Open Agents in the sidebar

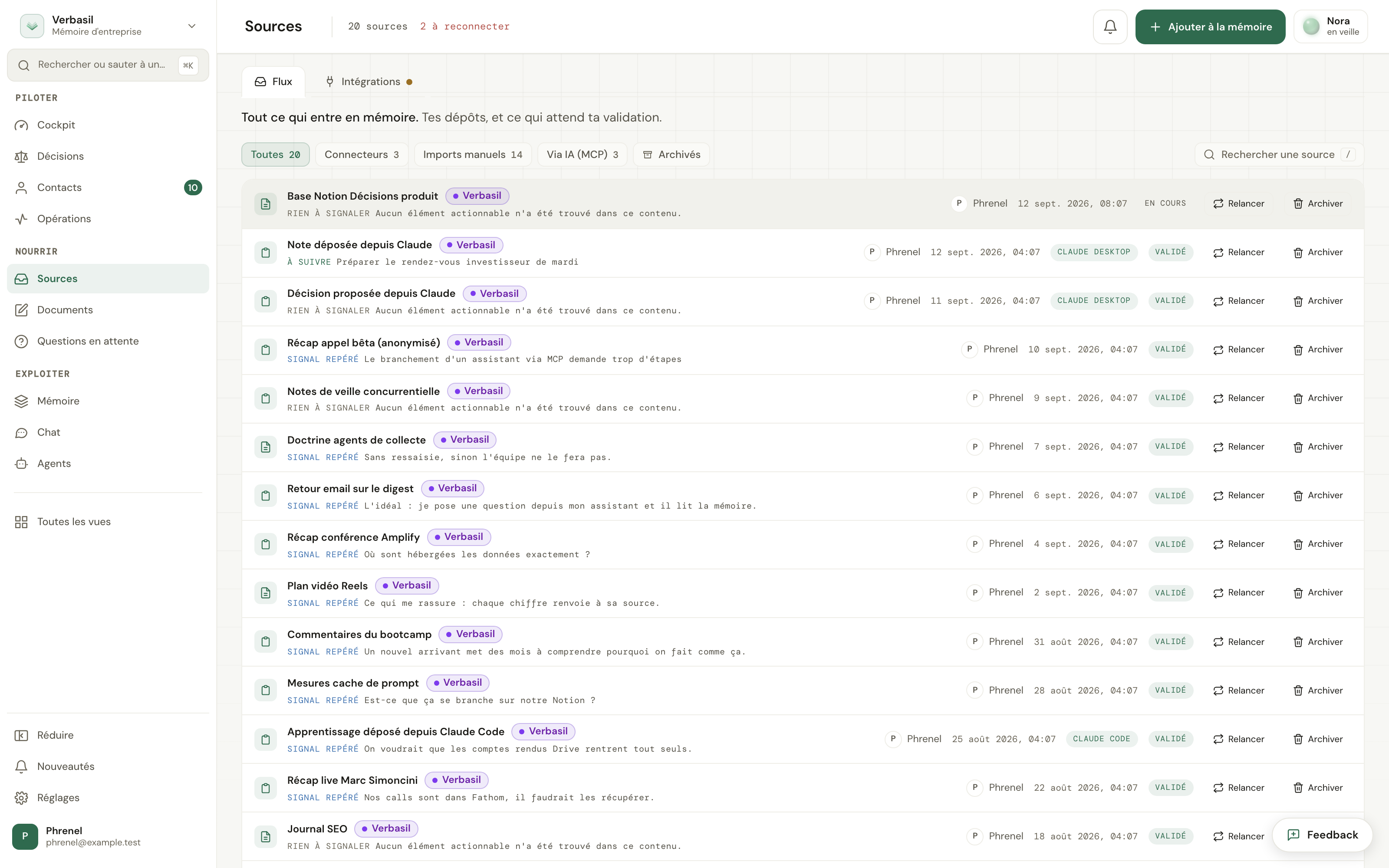tap(108, 464)
